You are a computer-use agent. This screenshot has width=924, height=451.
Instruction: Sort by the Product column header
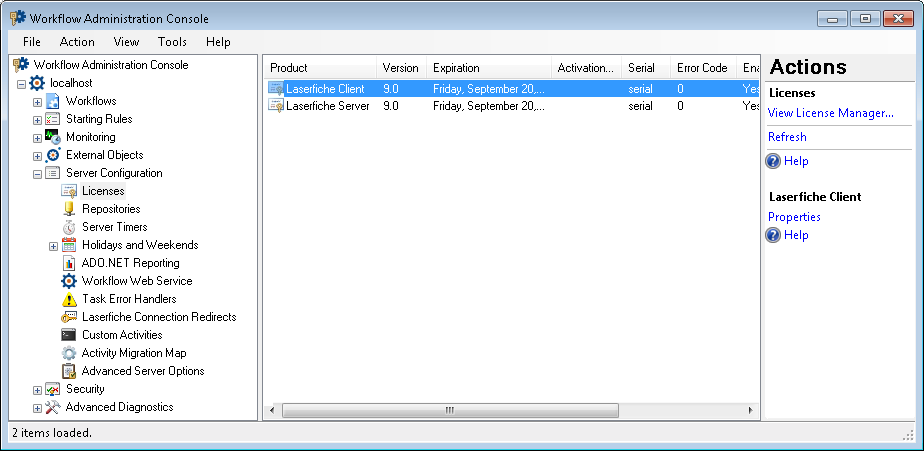(320, 68)
